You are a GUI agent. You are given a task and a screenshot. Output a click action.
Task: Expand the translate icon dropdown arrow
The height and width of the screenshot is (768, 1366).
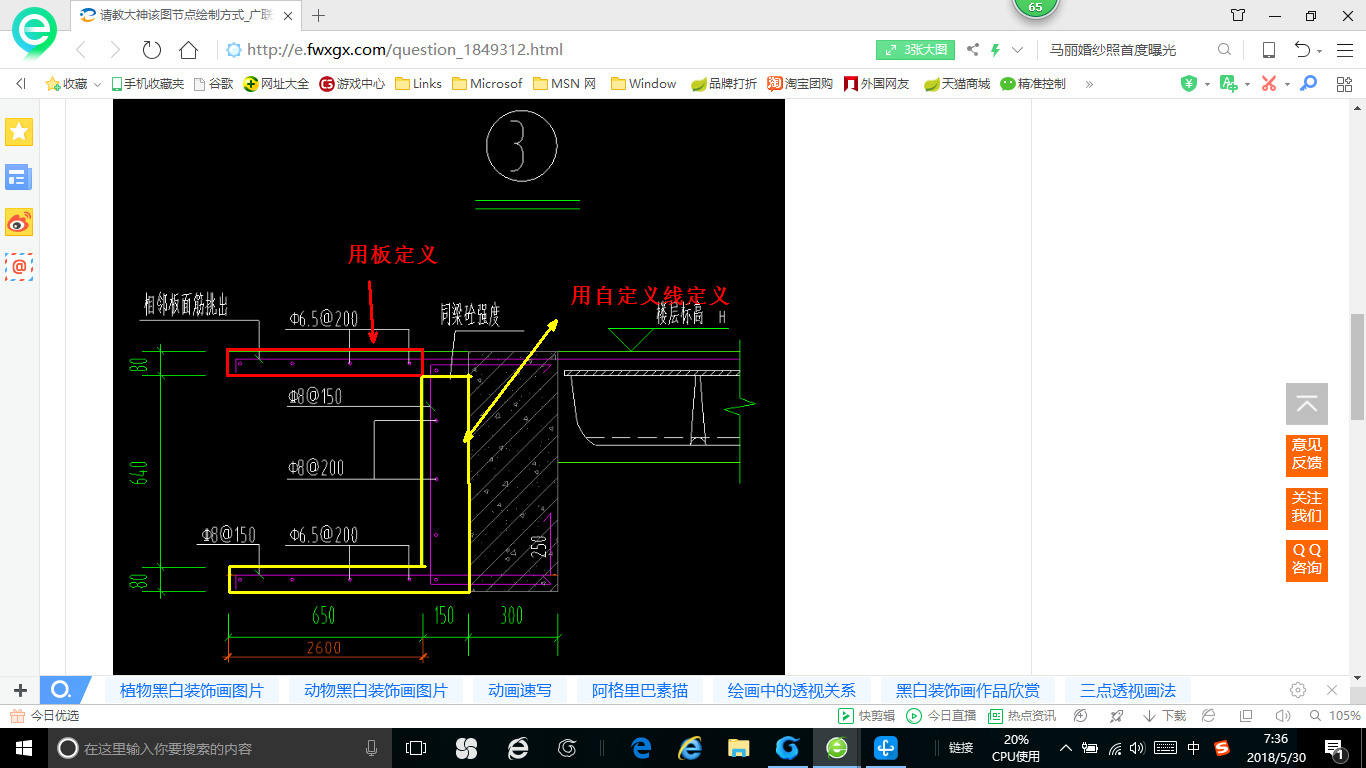pyautogui.click(x=1247, y=85)
